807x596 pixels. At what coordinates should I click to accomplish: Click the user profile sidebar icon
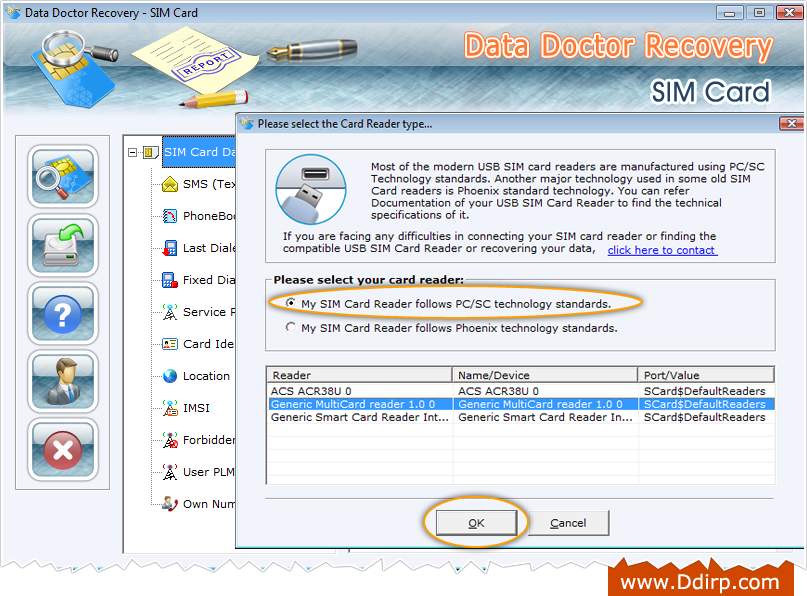[63, 381]
